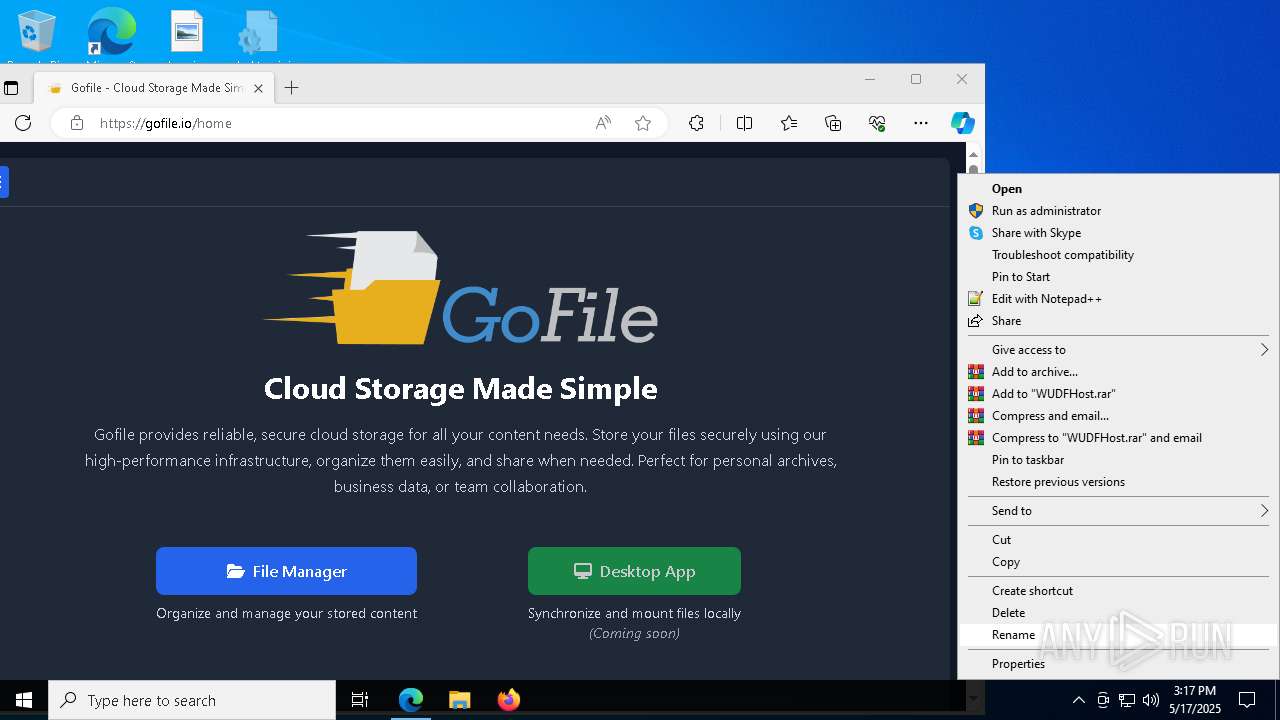This screenshot has height=720, width=1280.
Task: Open the Windows Start menu
Action: tap(24, 700)
